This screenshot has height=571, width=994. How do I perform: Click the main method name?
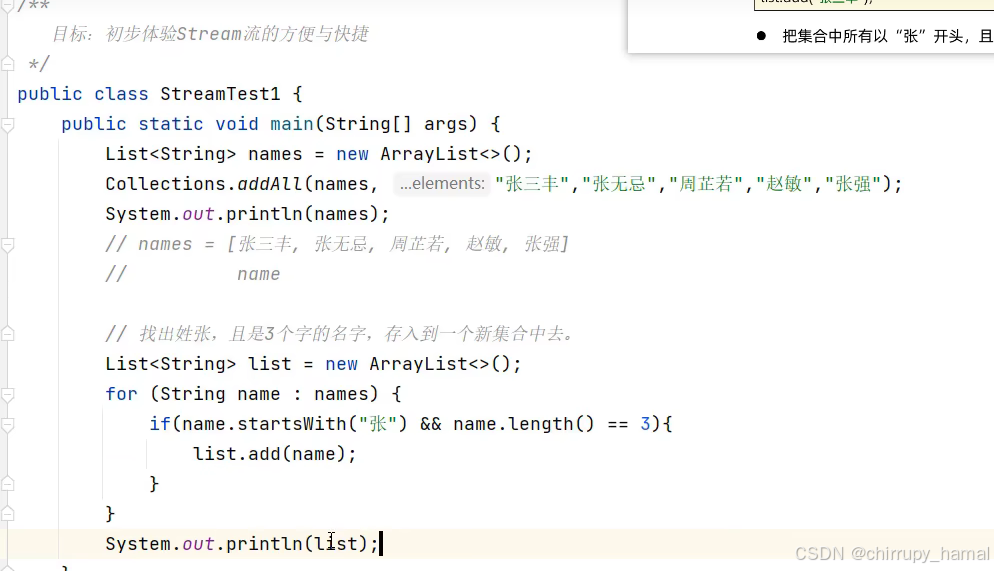point(292,124)
